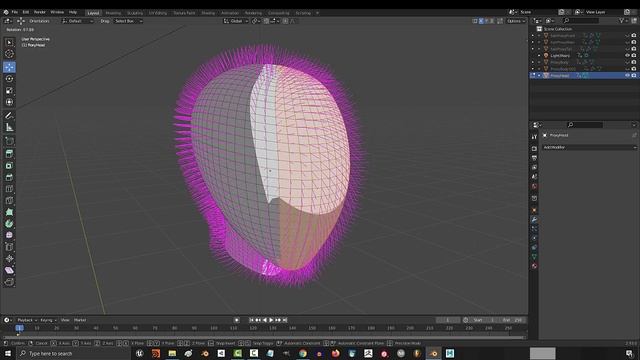Select the Add Cube tool

click(9, 141)
